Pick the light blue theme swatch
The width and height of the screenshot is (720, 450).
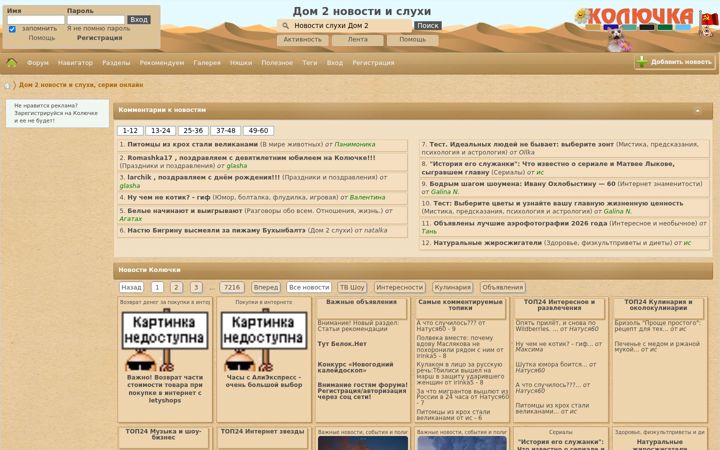point(683,27)
